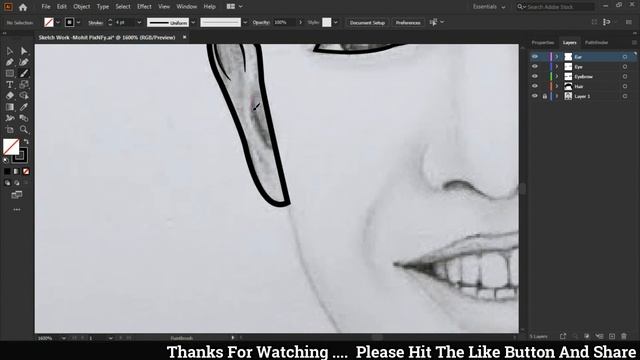Screen dimensions: 640x360
Task: Delete selected layer with trash icon
Action: [x=624, y=336]
